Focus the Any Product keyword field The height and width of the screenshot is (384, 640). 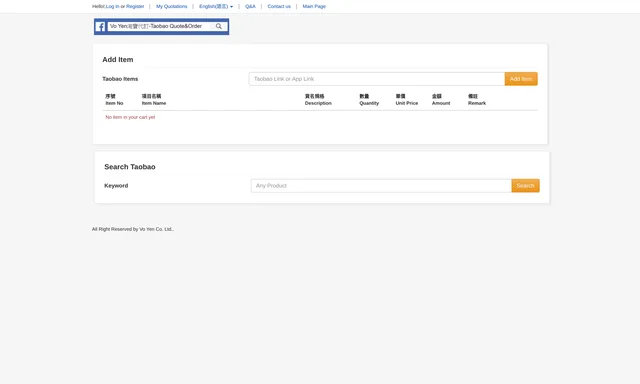[x=381, y=186]
